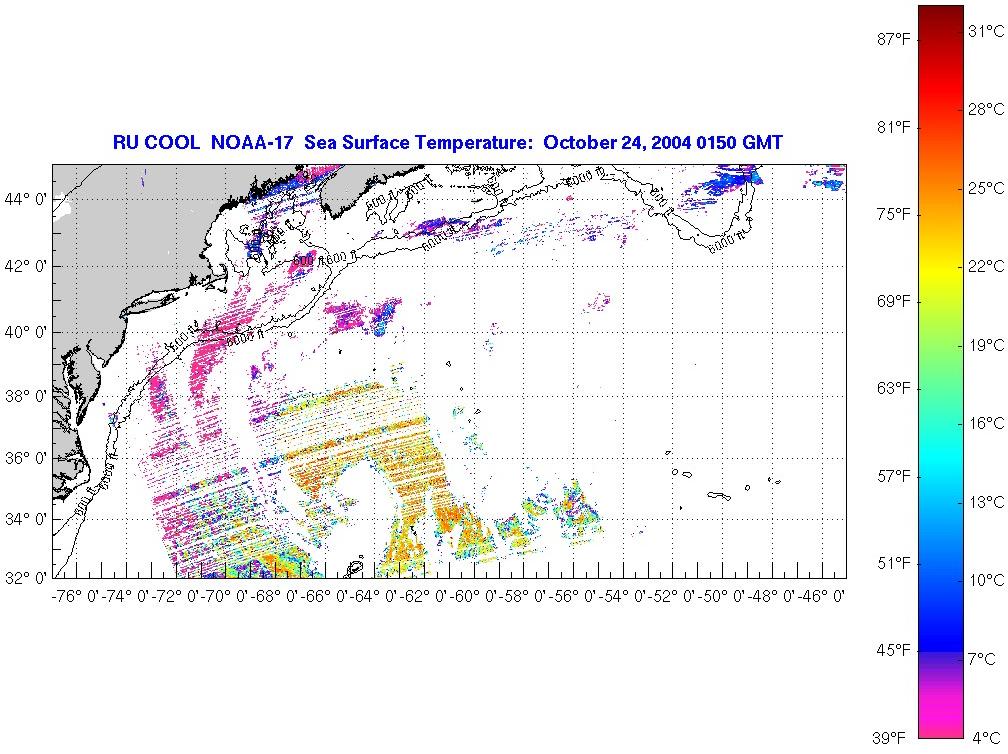This screenshot has height=754, width=1008.
Task: Click the -64° 0' longitude label
Action: pyautogui.click(x=374, y=596)
